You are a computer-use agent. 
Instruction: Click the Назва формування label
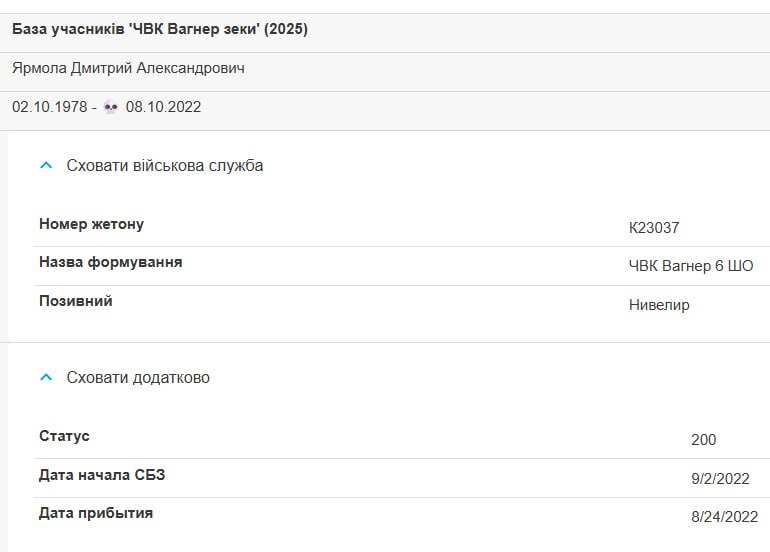110,262
